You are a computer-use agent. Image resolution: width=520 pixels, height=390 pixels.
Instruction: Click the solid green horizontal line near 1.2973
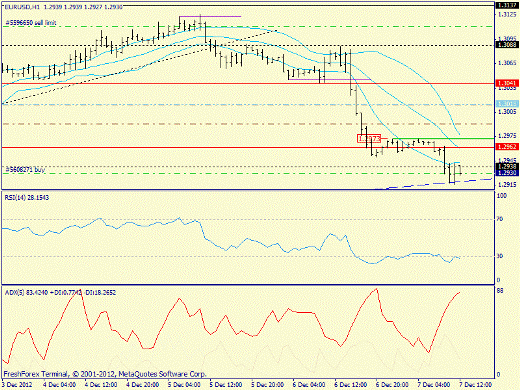[x=443, y=138]
